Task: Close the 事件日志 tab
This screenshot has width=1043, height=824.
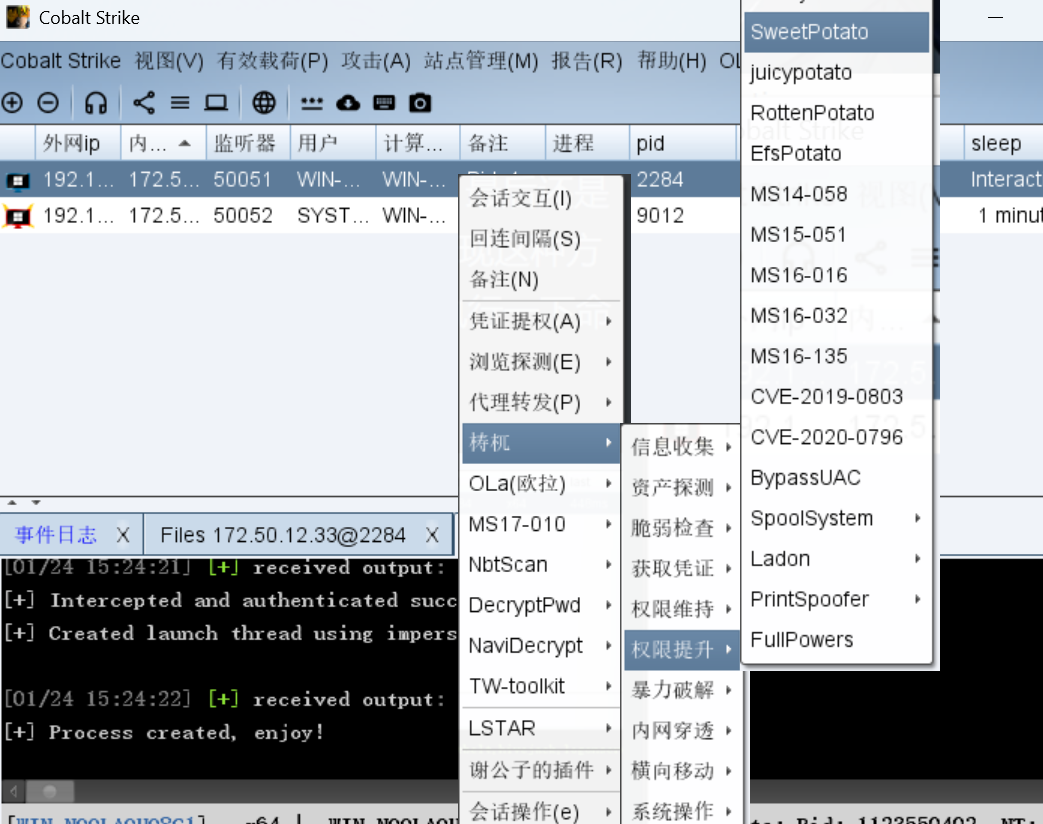Action: [x=123, y=535]
